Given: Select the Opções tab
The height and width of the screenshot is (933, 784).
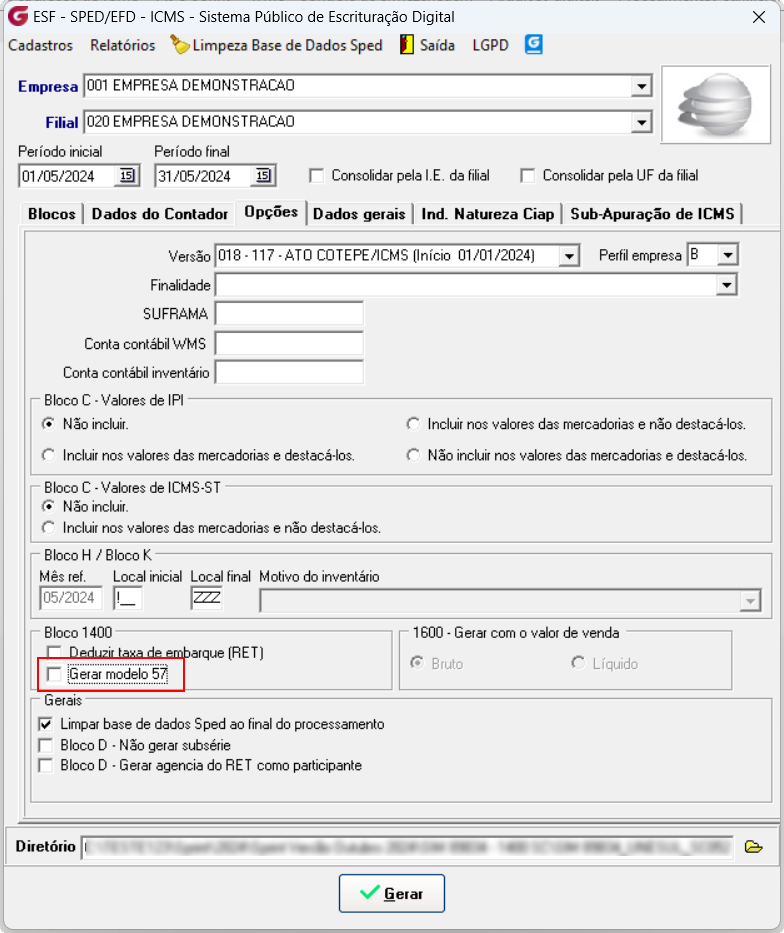Looking at the screenshot, I should pyautogui.click(x=271, y=212).
